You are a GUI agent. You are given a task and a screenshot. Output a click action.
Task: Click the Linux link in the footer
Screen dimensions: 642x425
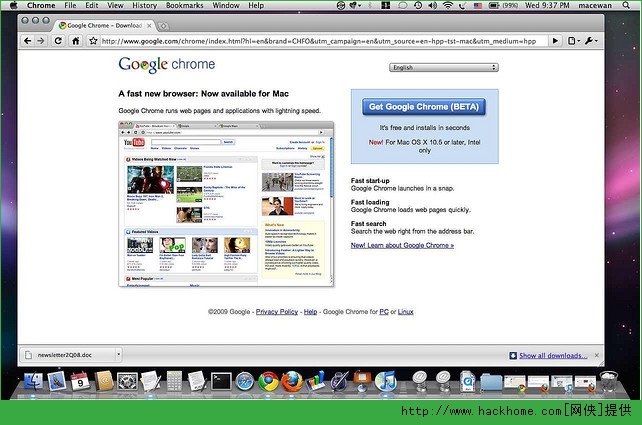point(405,312)
